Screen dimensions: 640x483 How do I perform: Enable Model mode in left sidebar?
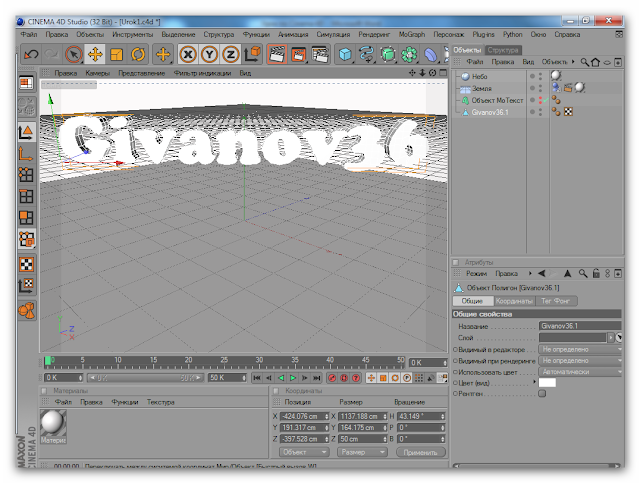(27, 132)
